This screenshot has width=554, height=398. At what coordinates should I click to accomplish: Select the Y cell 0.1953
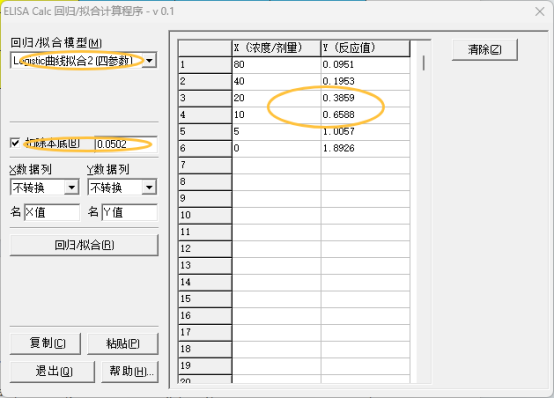click(x=365, y=82)
